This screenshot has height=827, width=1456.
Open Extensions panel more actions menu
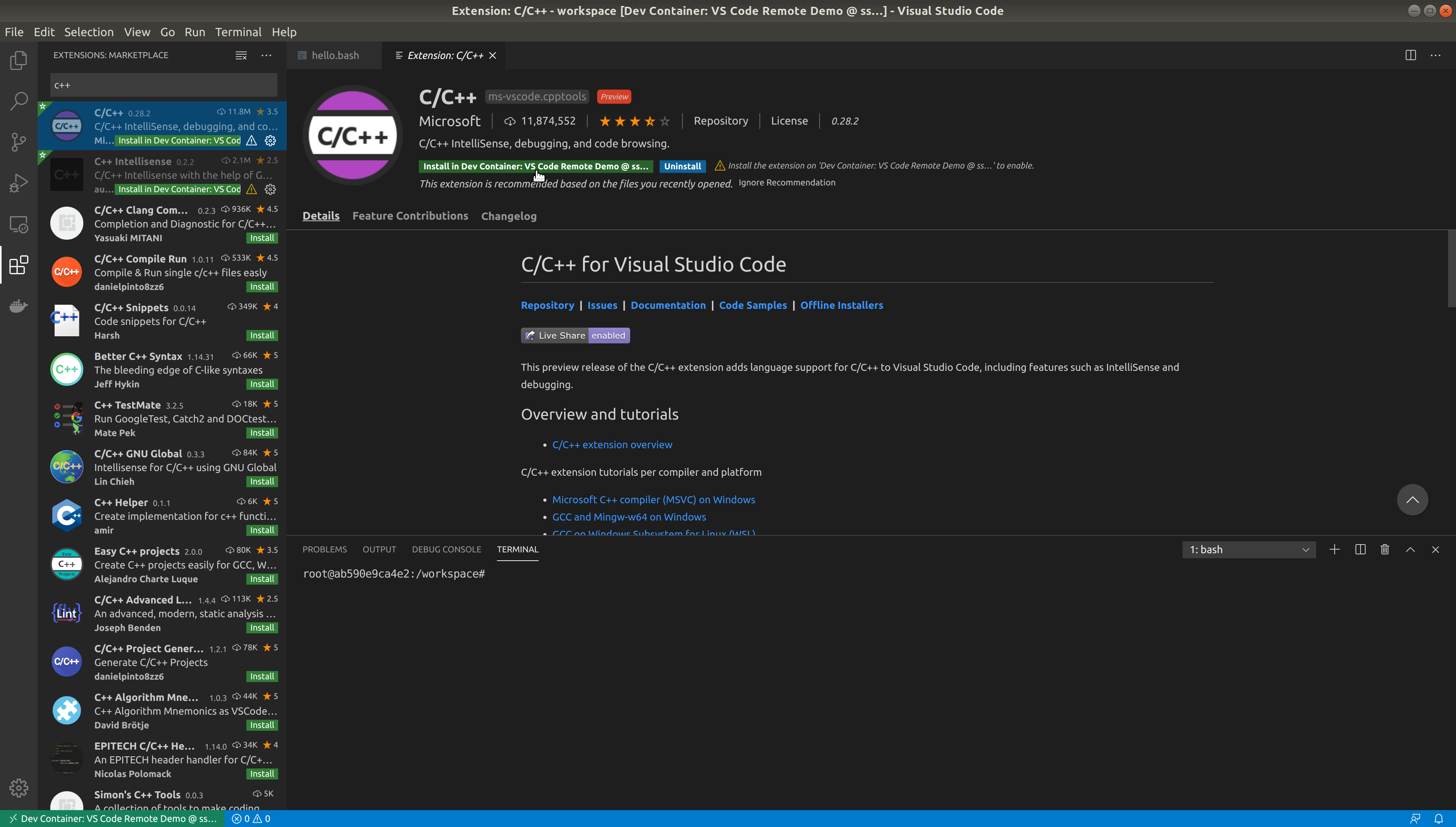(266, 55)
